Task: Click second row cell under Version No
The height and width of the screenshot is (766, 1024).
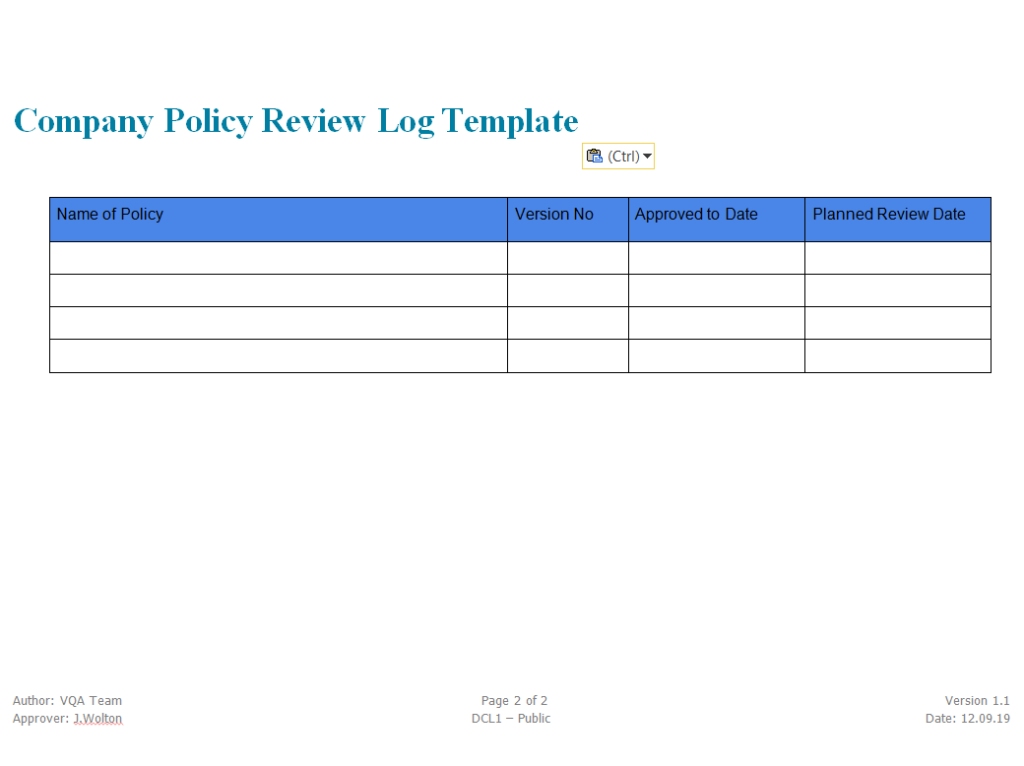Action: (567, 291)
